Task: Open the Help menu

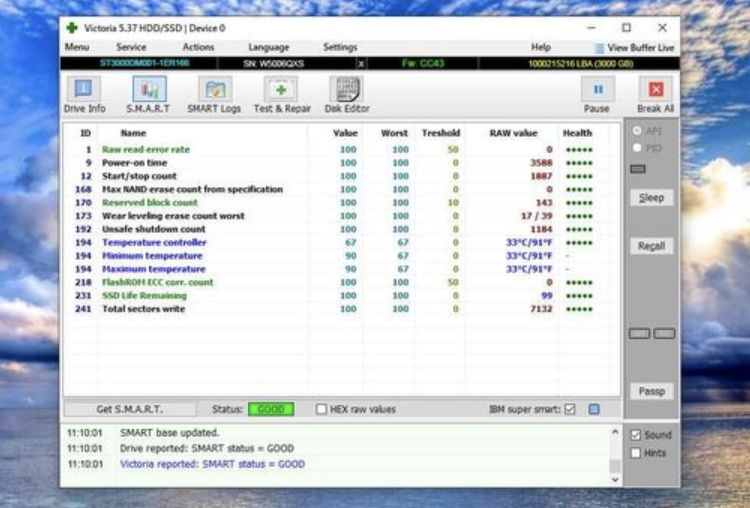Action: click(541, 47)
